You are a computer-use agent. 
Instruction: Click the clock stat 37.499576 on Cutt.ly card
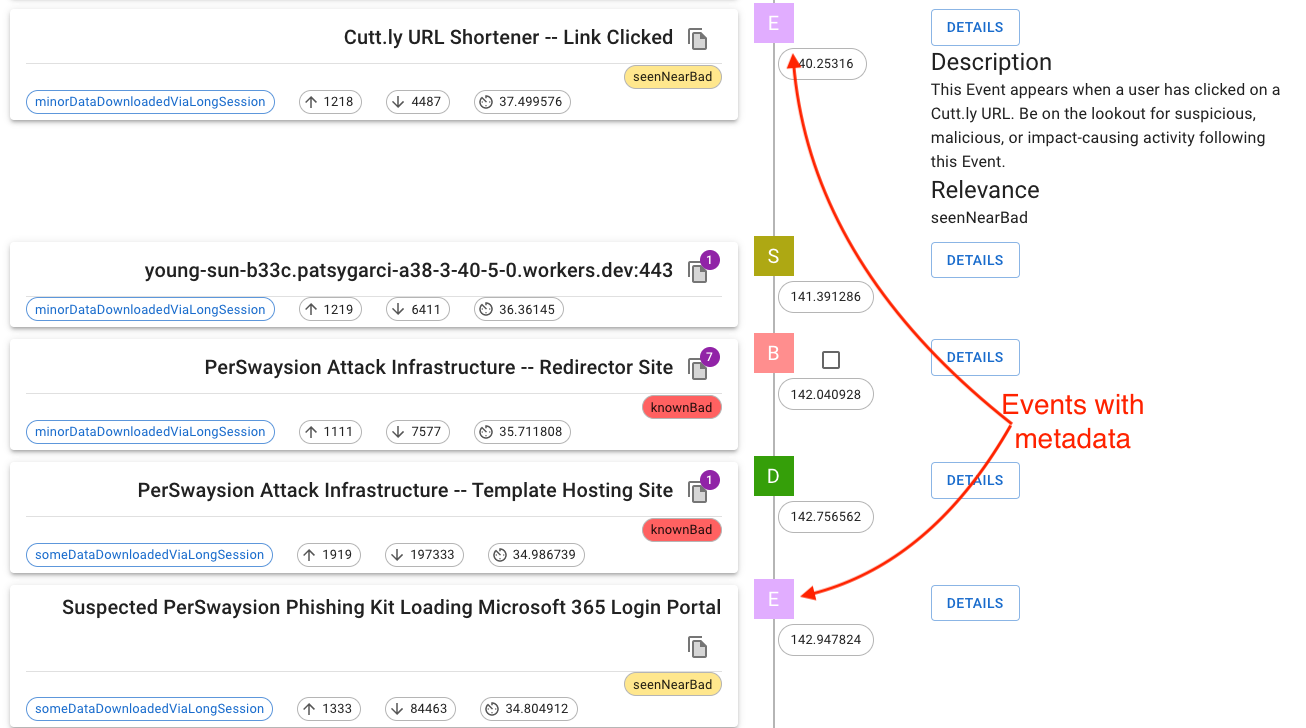coord(522,101)
